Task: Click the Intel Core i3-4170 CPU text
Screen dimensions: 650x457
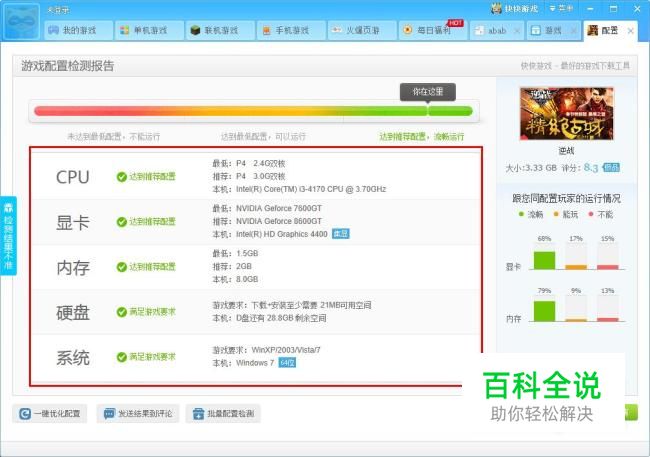Action: 311,189
